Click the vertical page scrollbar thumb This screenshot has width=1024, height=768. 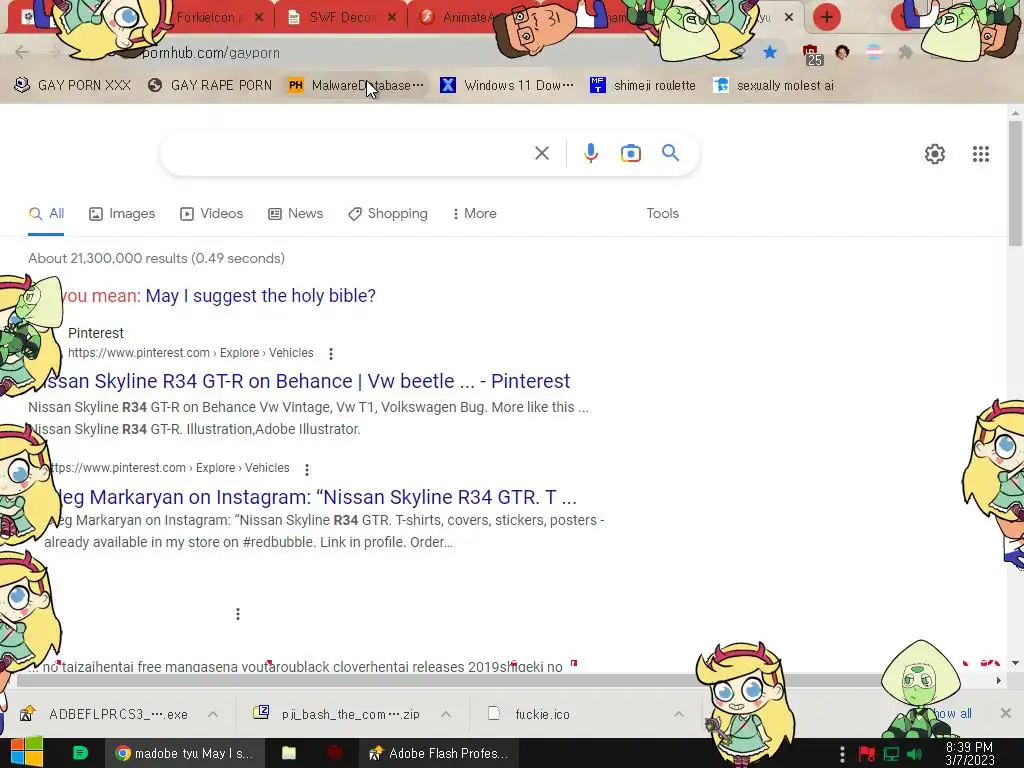point(1015,183)
